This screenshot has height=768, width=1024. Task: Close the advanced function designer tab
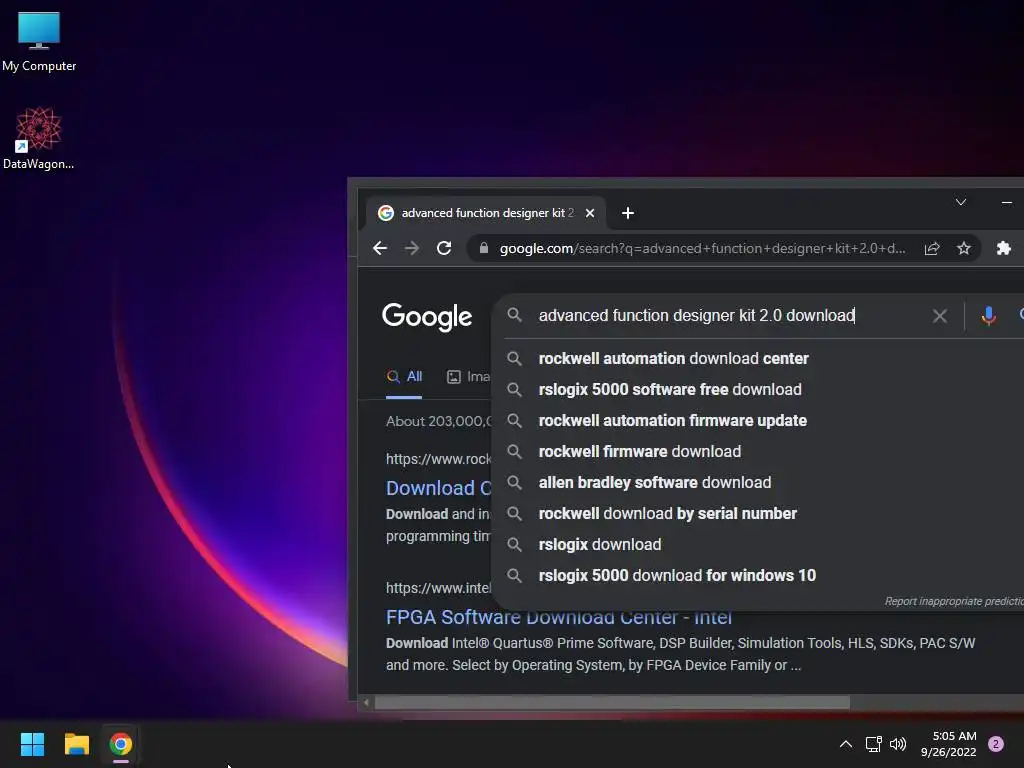[x=590, y=213]
